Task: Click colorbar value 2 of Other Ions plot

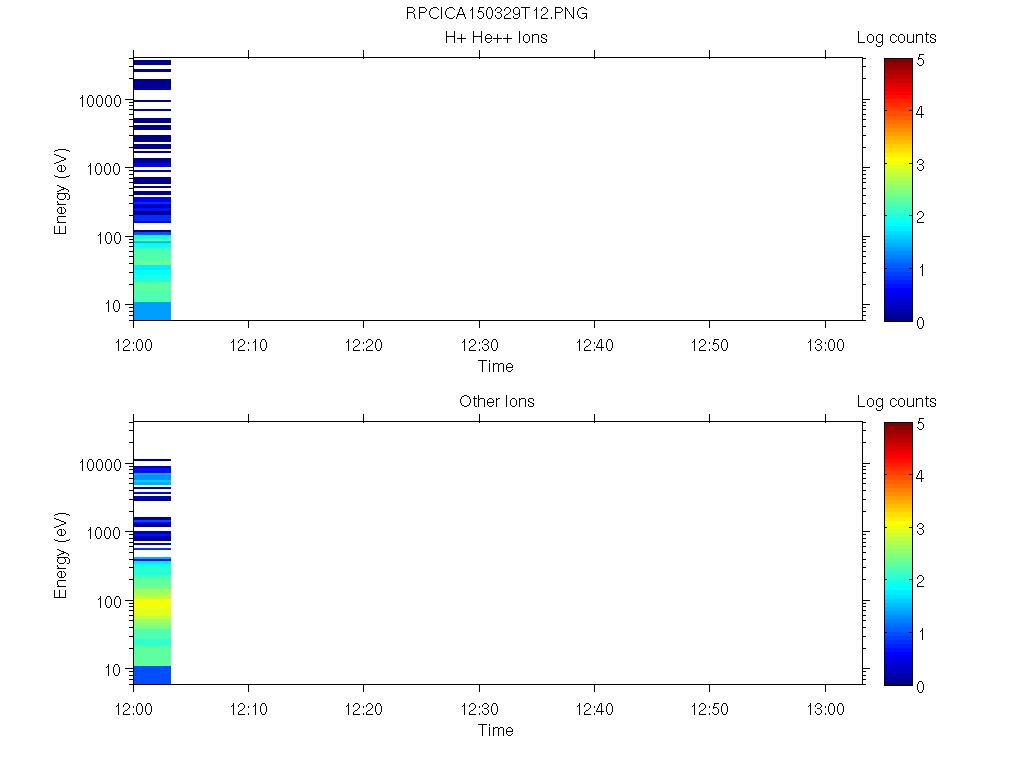Action: pyautogui.click(x=920, y=581)
